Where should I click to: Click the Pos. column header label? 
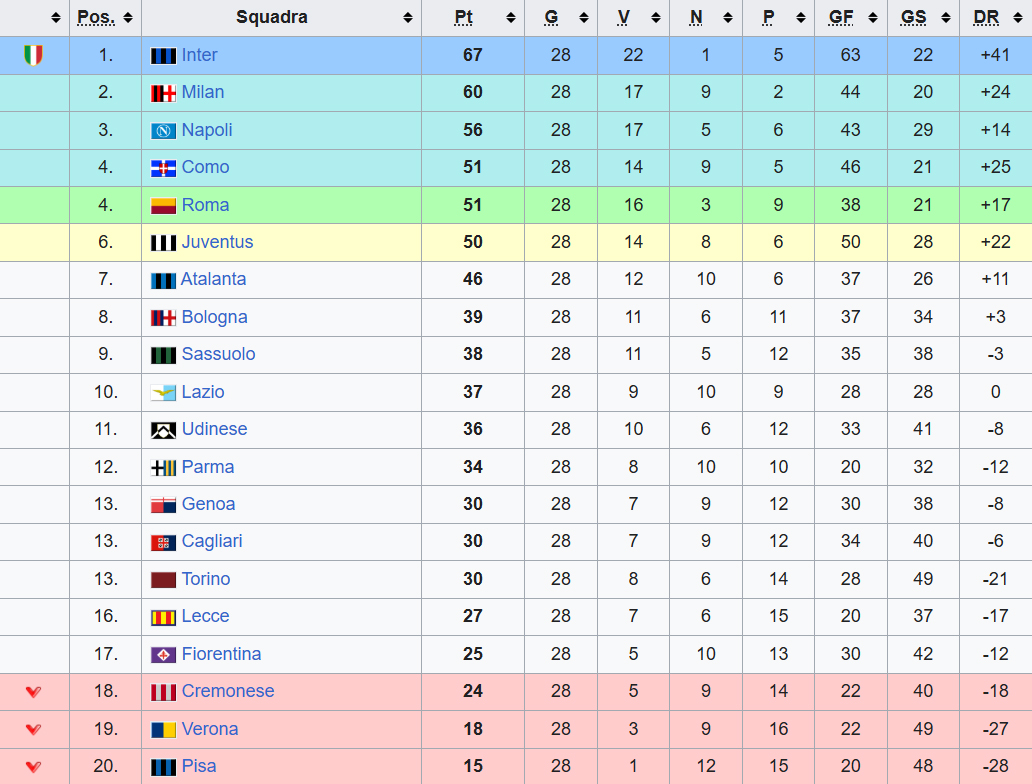[x=96, y=17]
